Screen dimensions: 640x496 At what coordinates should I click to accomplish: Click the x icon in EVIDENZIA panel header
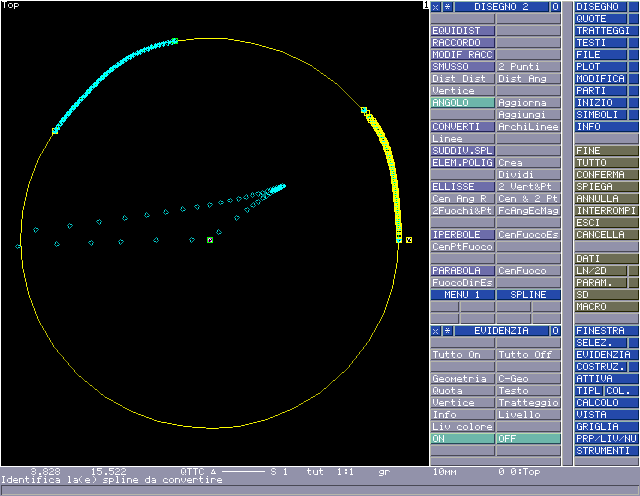[436, 331]
